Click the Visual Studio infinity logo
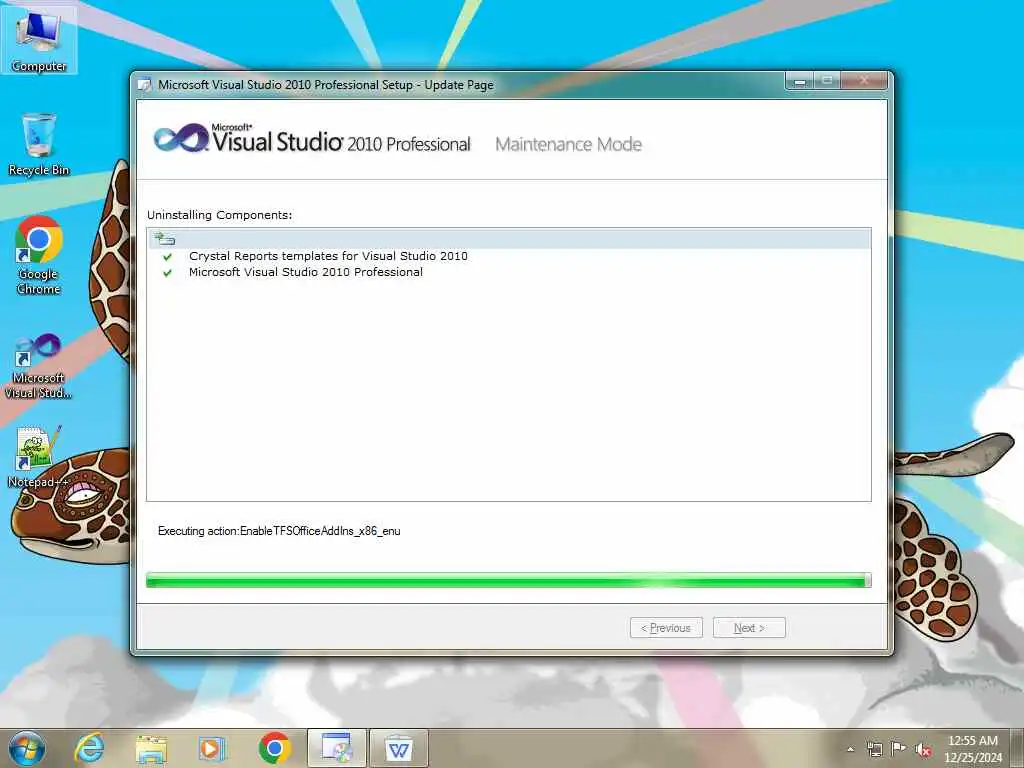1024x768 pixels. click(181, 138)
